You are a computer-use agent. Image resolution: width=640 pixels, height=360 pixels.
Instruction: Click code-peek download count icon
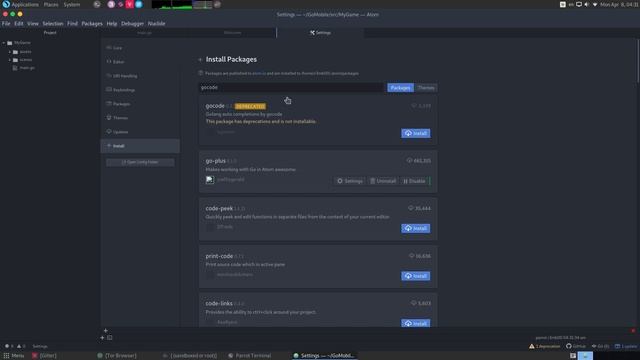point(411,208)
